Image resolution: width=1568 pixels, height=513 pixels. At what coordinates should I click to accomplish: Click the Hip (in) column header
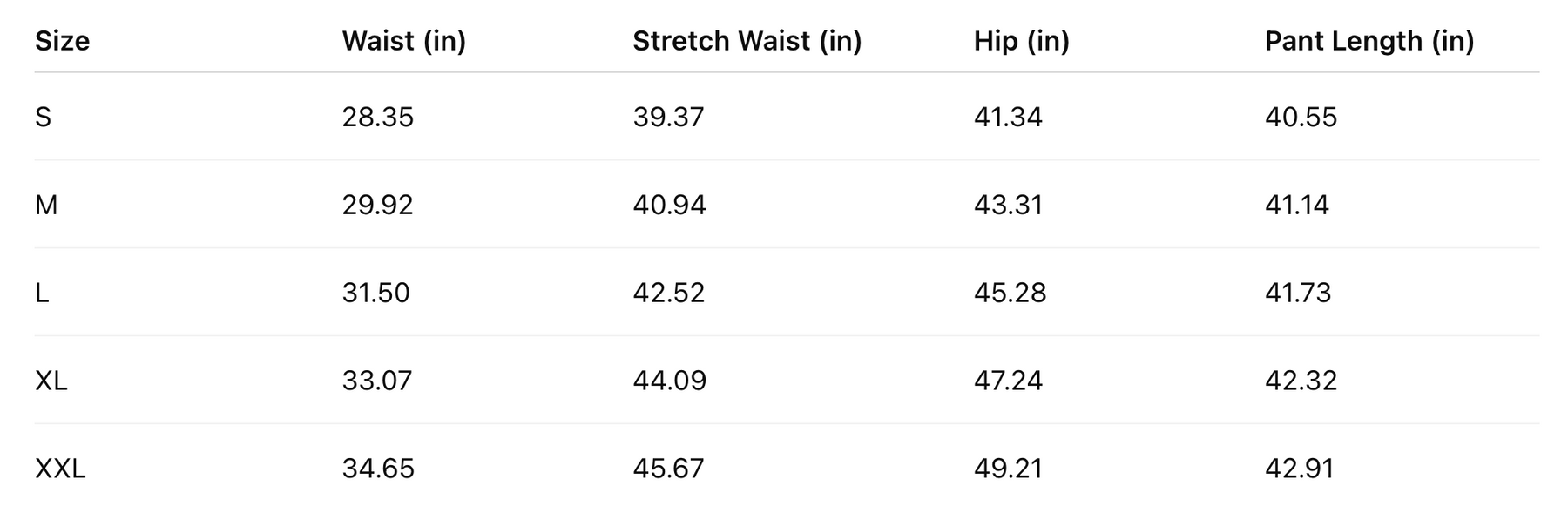(x=1021, y=41)
